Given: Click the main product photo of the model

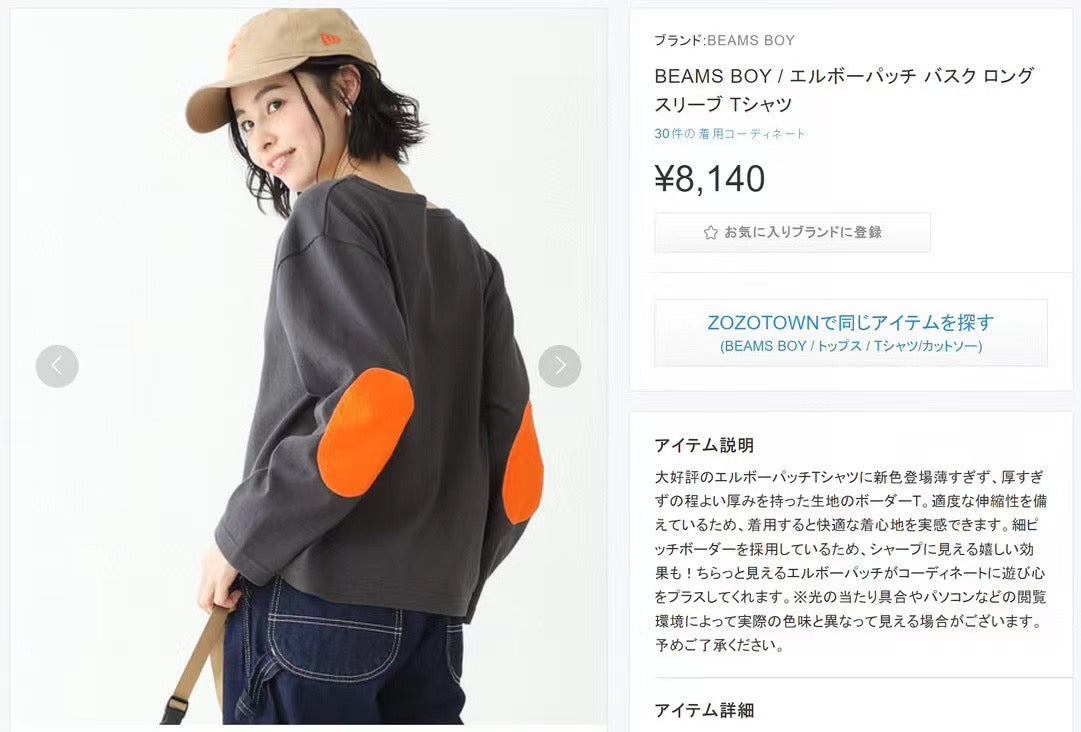Looking at the screenshot, I should coord(308,366).
